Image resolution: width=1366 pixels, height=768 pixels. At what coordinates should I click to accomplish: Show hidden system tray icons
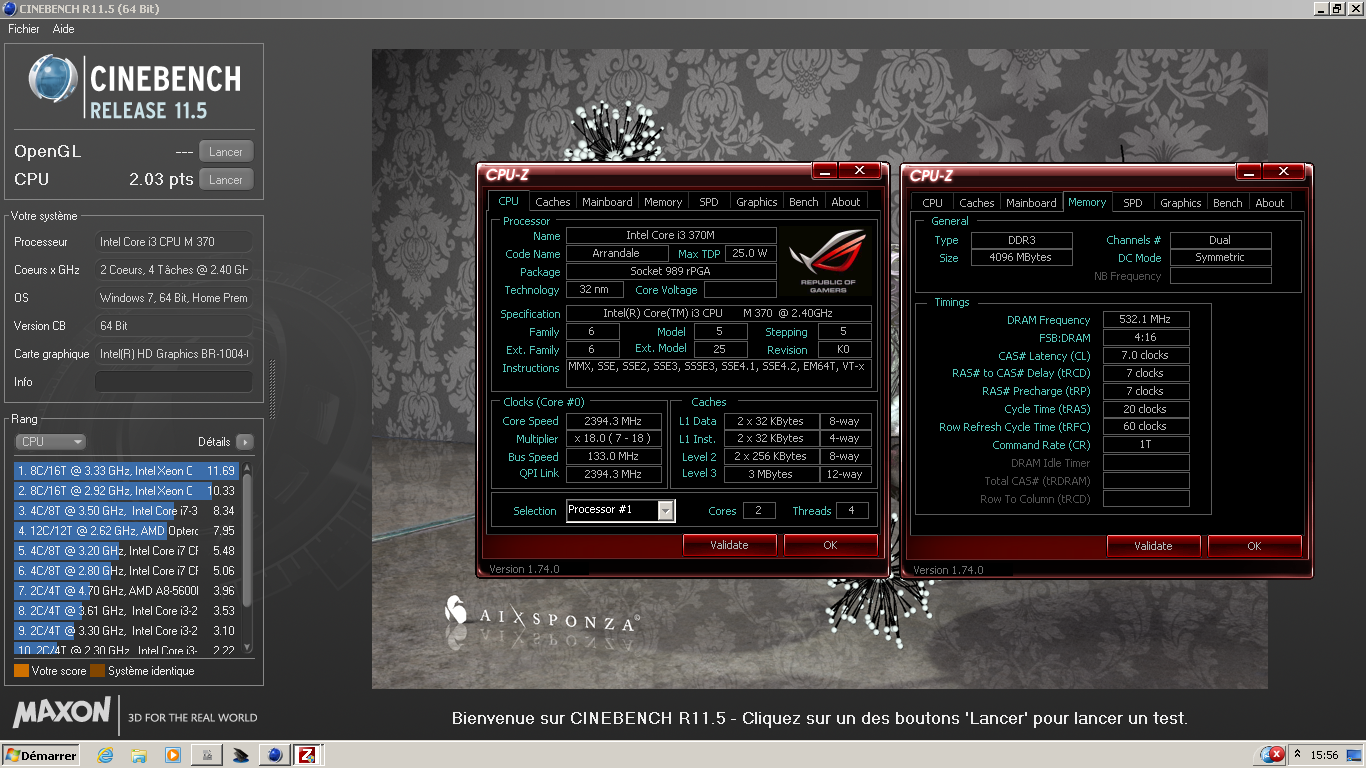(x=1298, y=755)
